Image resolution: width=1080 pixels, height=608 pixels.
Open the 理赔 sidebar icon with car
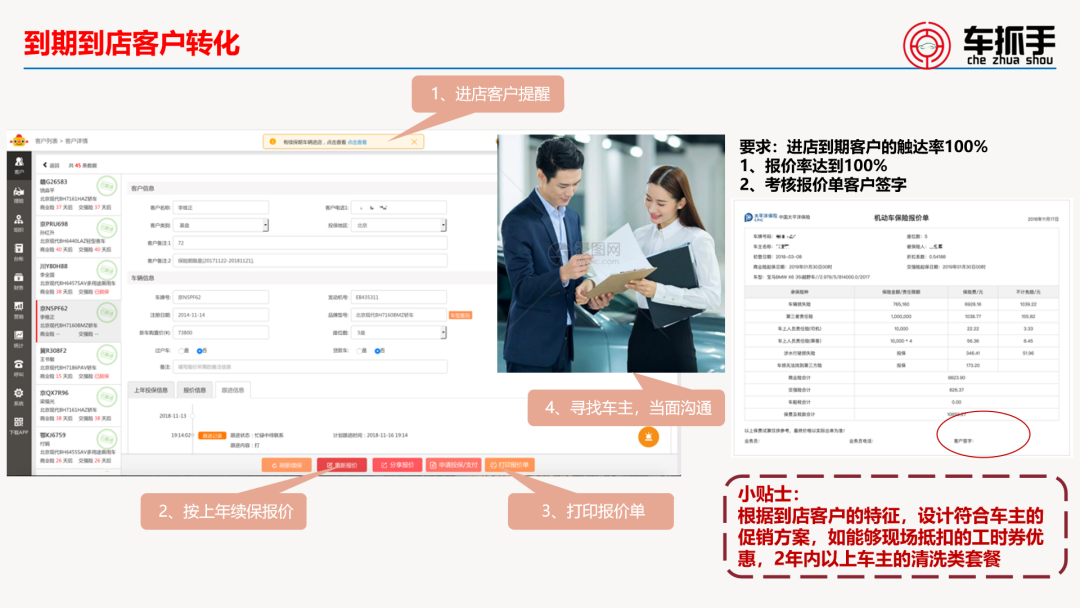coord(19,194)
